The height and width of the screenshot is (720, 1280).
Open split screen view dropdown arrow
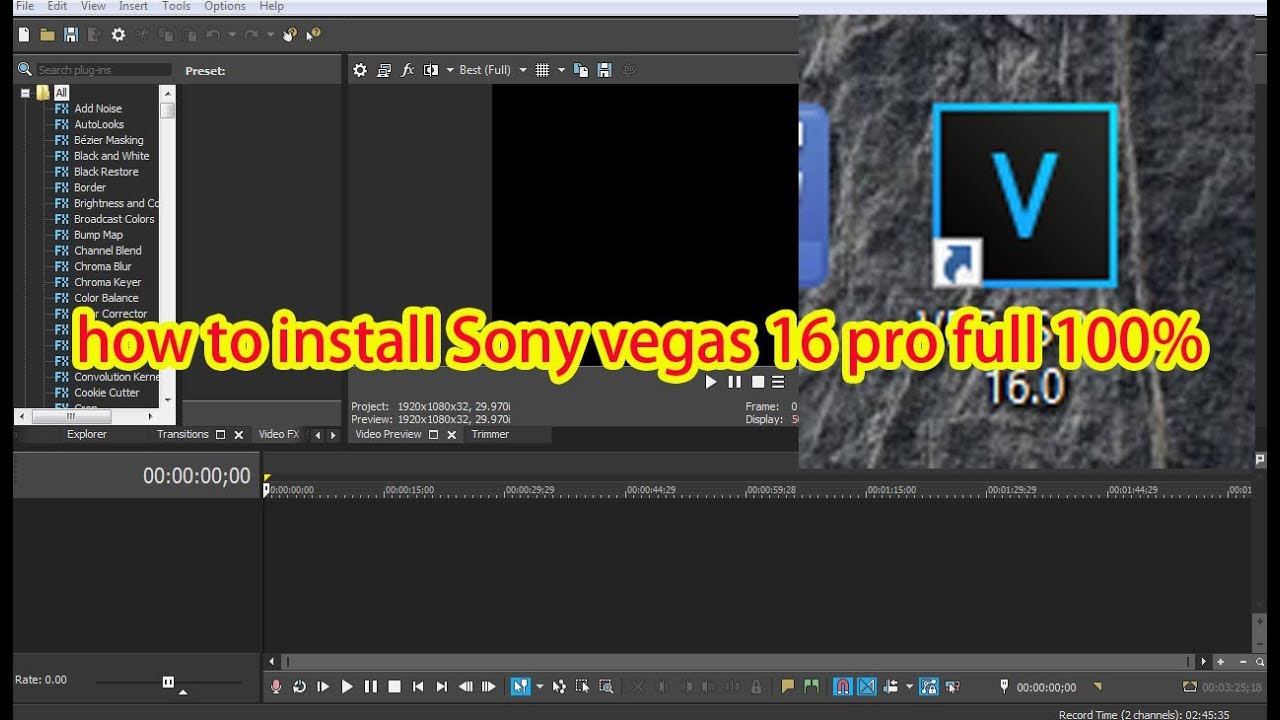[449, 70]
